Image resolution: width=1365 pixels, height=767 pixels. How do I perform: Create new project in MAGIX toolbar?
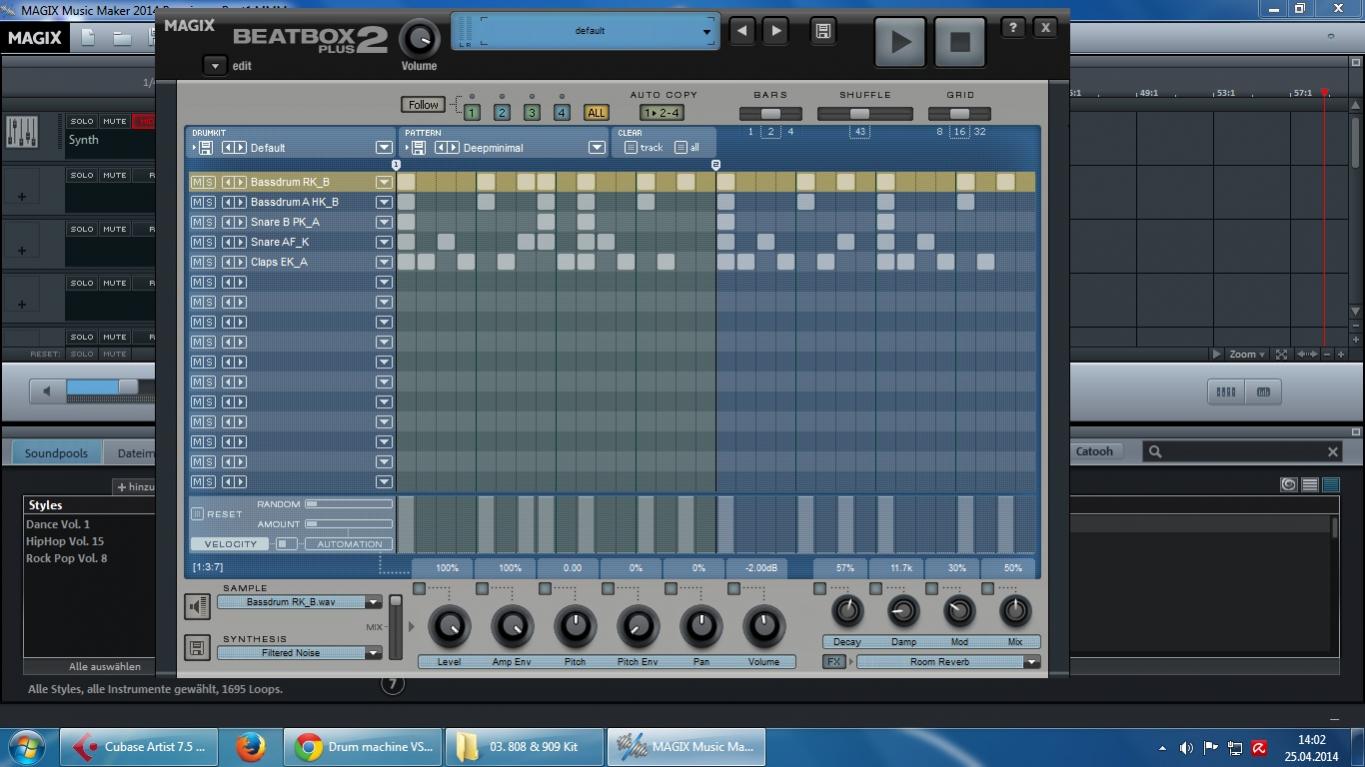point(88,38)
